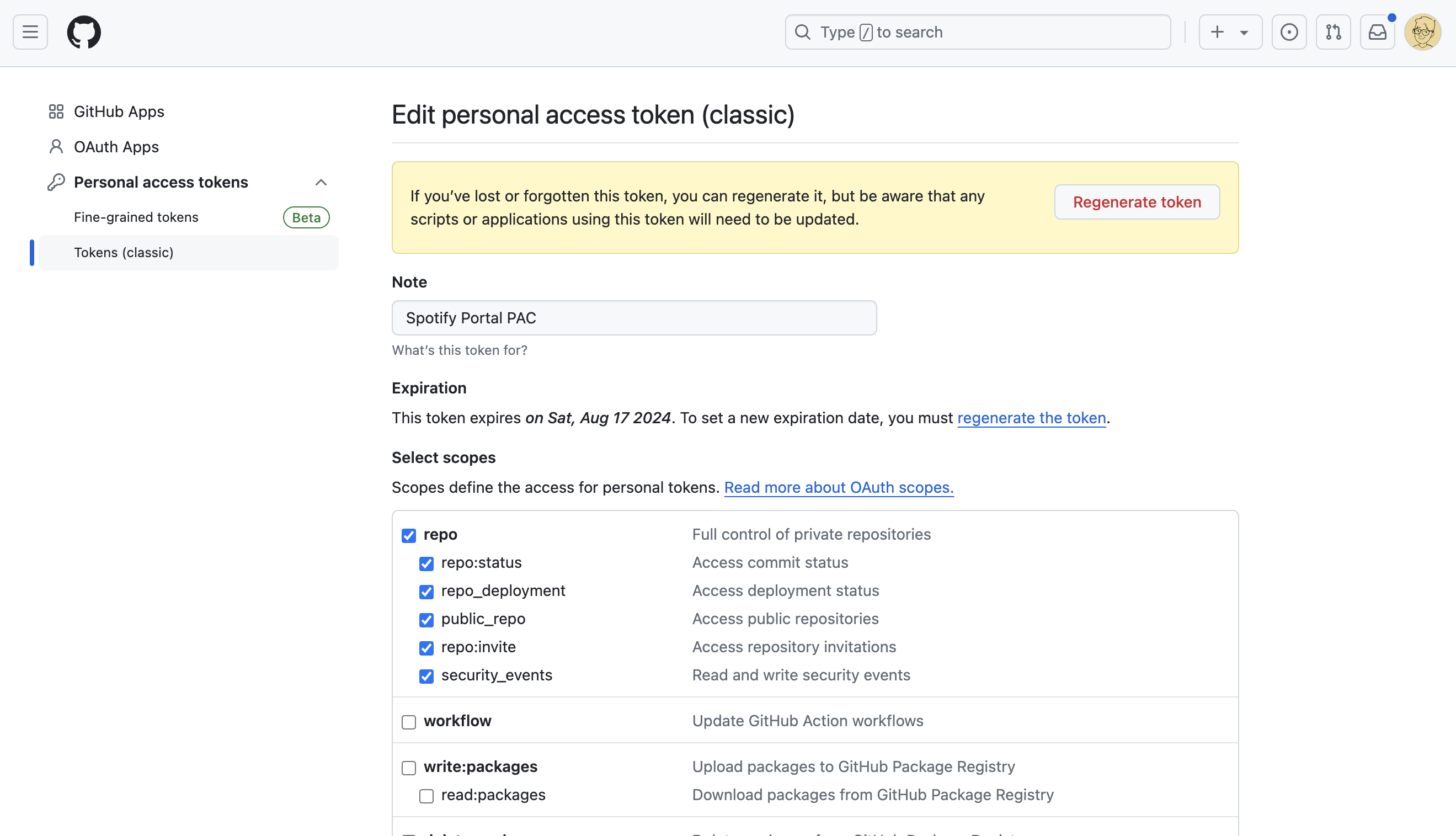Uncheck the repo_deployment checkbox
The height and width of the screenshot is (836, 1456).
426,592
